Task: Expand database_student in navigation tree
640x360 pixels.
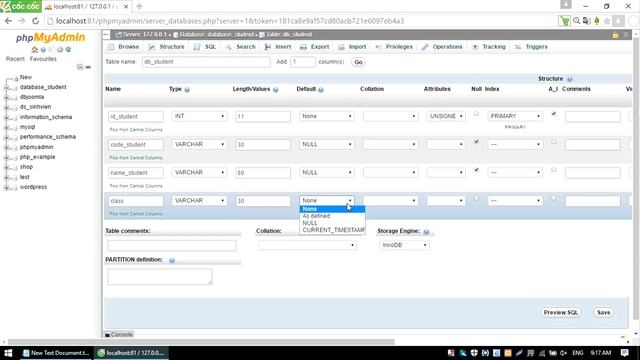Action: point(7,87)
